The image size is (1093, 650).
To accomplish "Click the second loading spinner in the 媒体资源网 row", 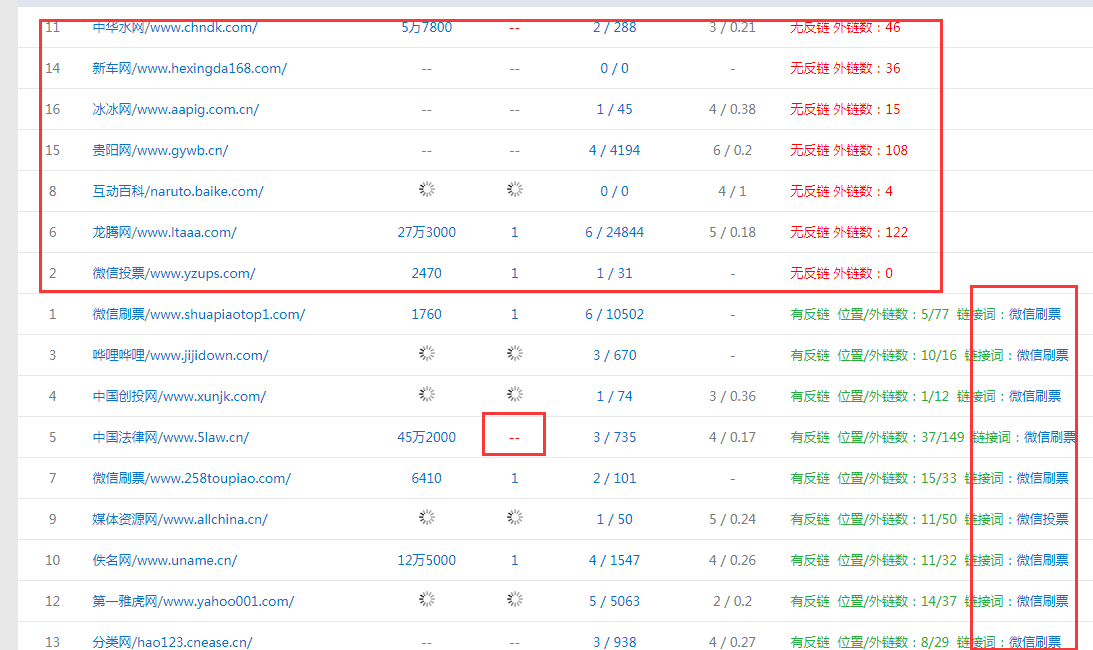I will 515,517.
